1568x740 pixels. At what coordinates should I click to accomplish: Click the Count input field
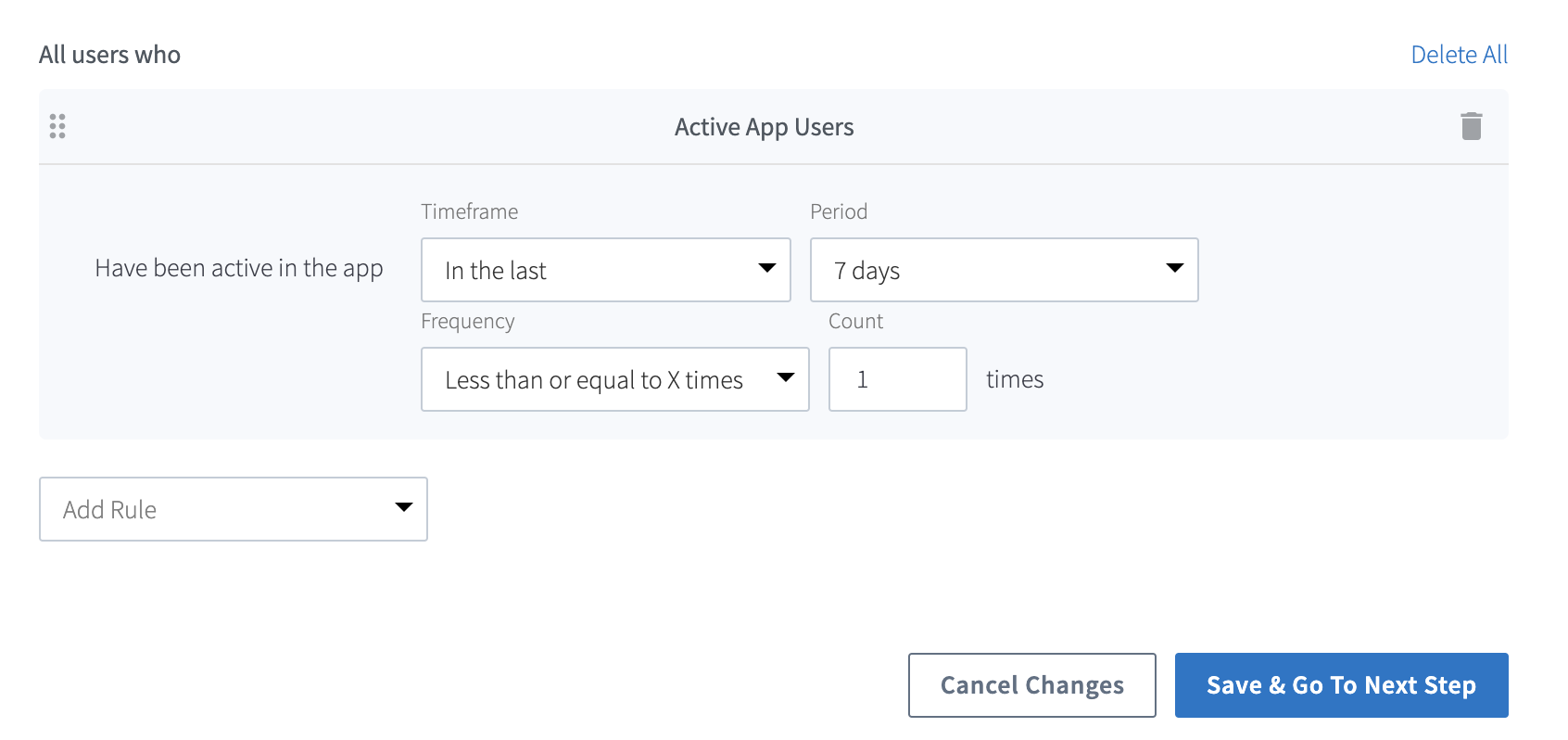897,379
